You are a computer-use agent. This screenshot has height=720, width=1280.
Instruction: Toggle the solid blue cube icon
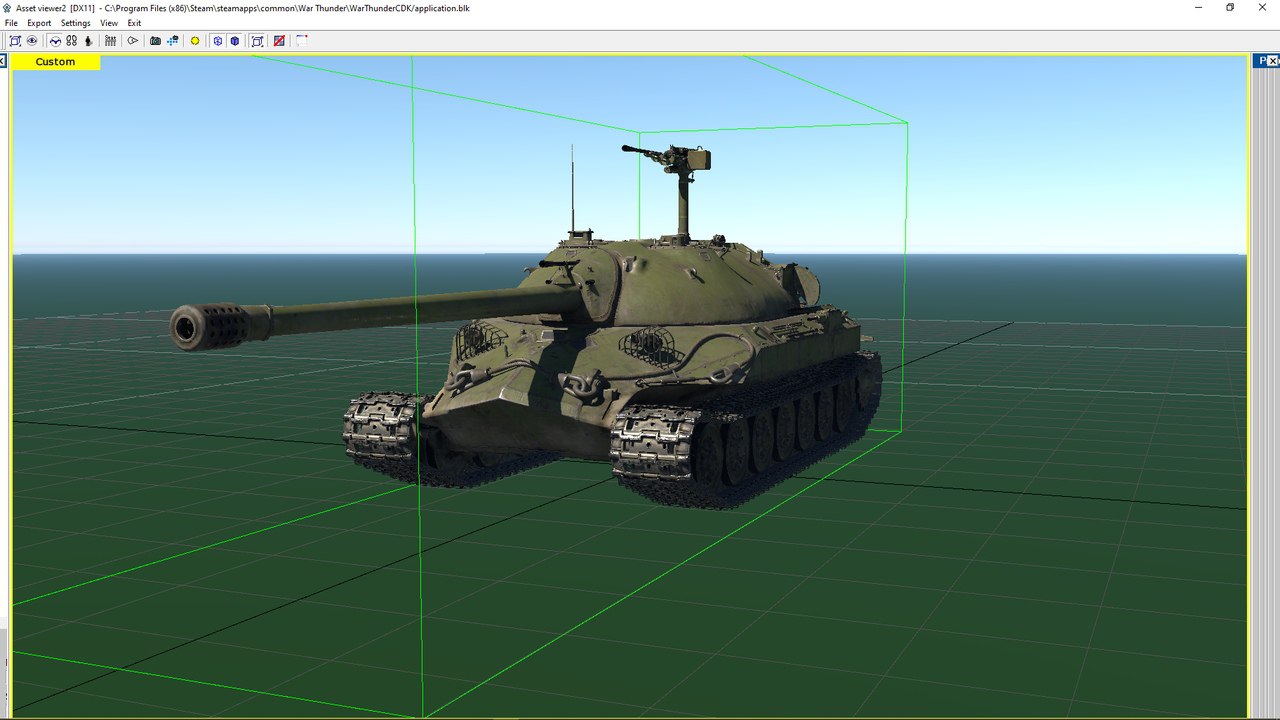point(235,41)
